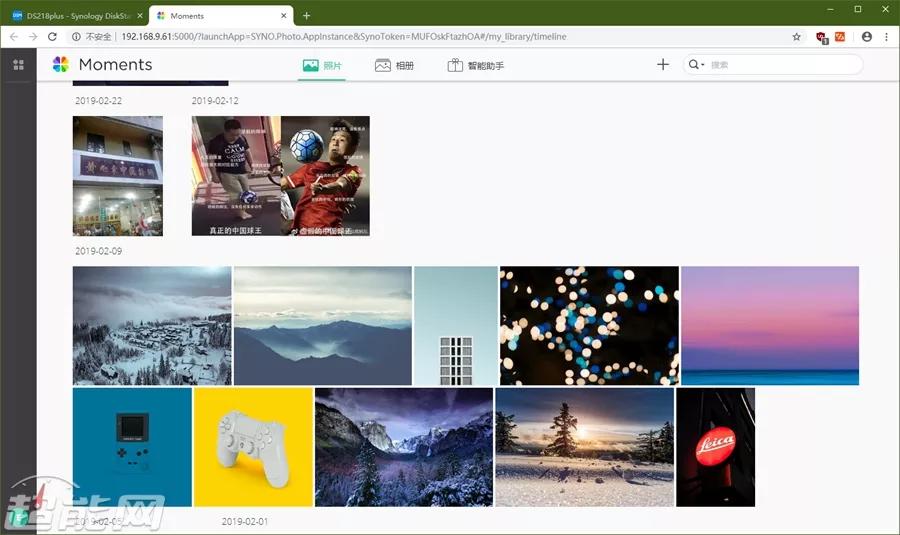Close the DS218plus browser tab
Image resolution: width=900 pixels, height=535 pixels.
tap(140, 16)
